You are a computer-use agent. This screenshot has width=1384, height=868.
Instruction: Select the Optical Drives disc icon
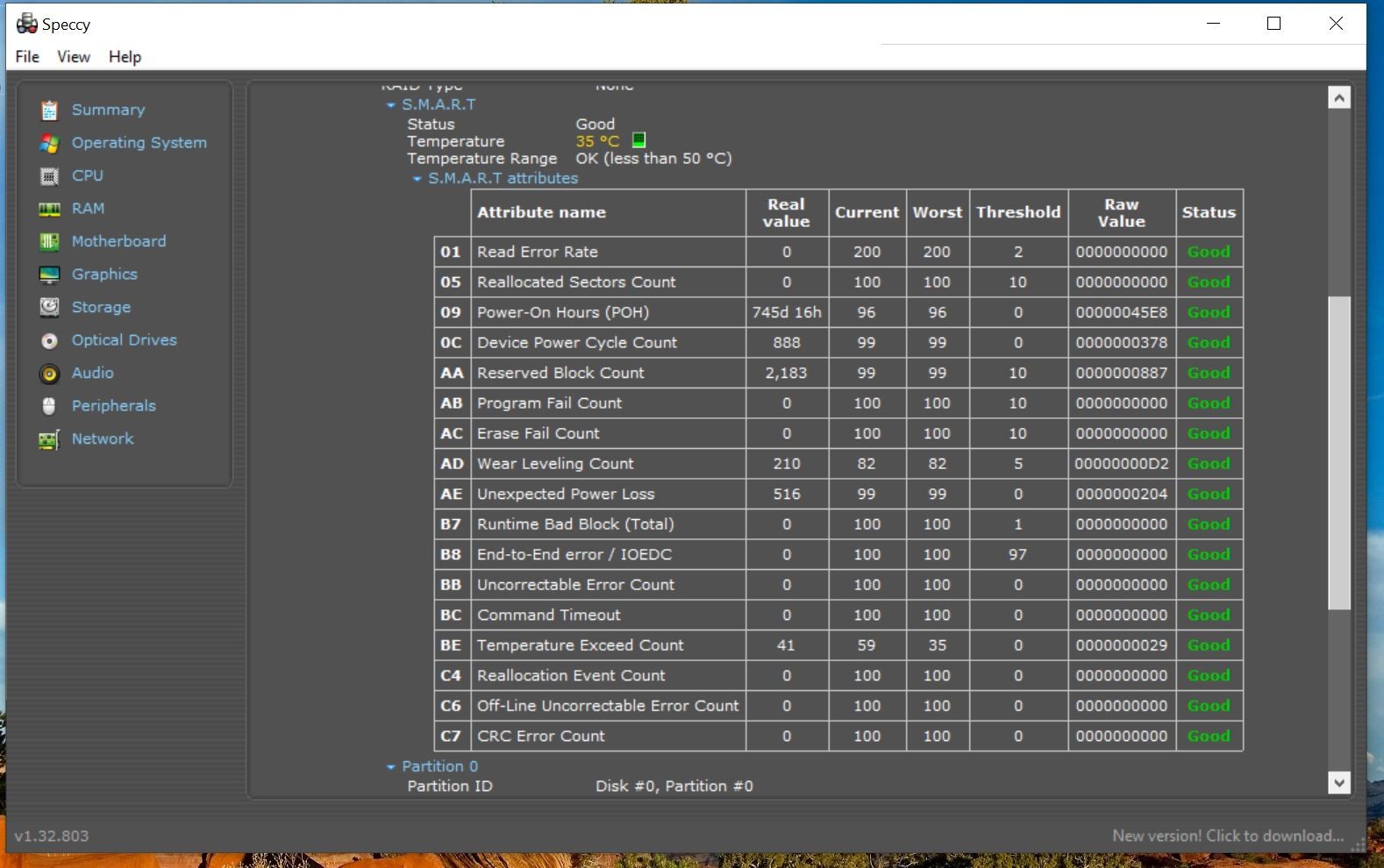click(49, 340)
